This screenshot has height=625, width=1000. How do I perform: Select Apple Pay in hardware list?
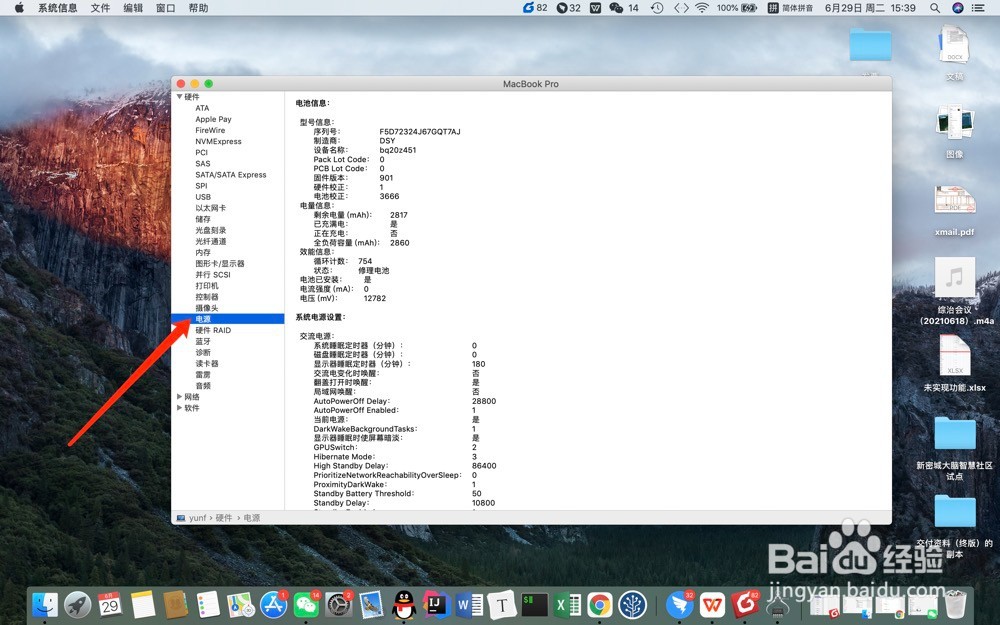point(213,119)
